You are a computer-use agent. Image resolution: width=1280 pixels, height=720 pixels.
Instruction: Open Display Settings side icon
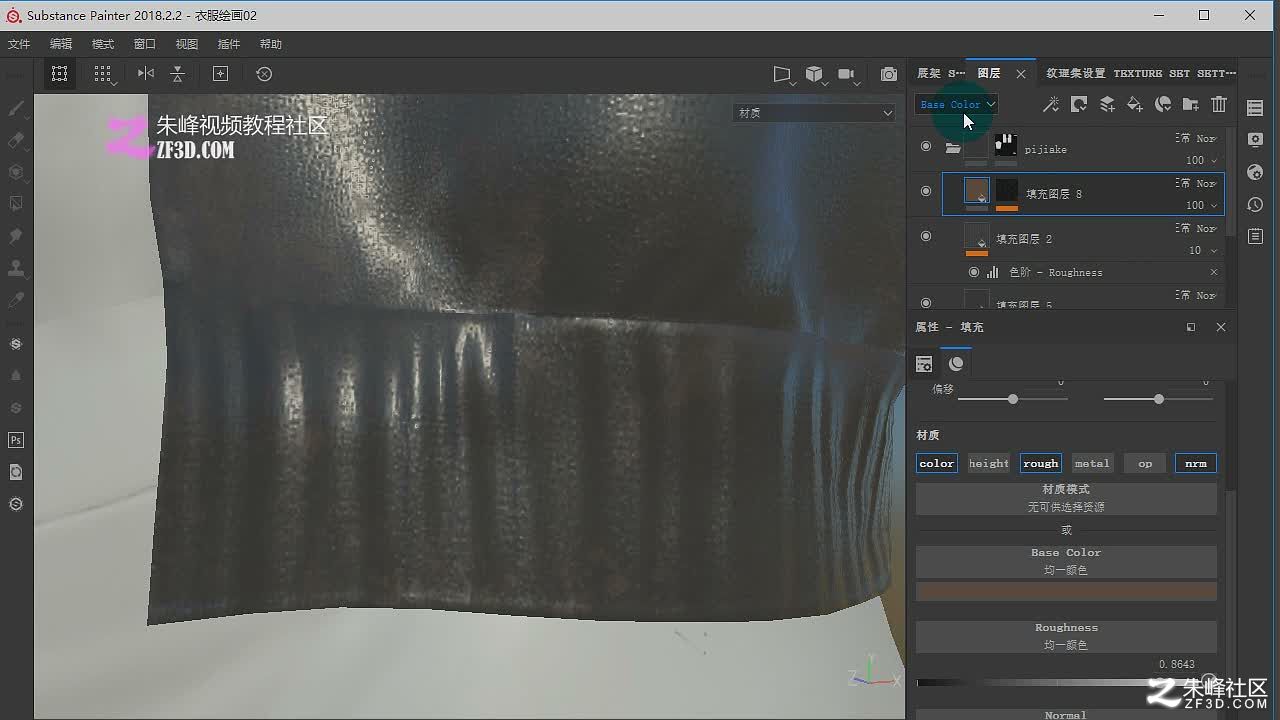point(1255,140)
